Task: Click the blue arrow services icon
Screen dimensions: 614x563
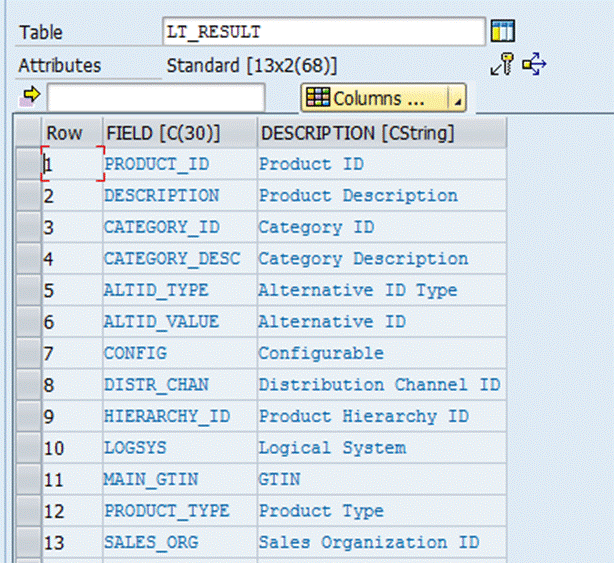Action: (x=535, y=64)
